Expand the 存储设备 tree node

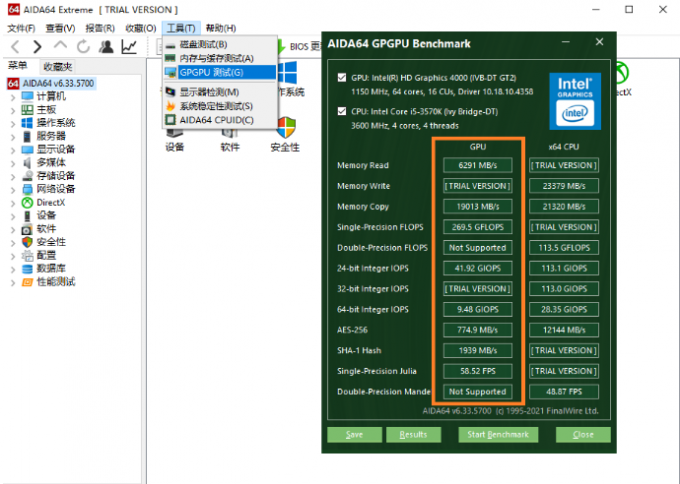point(13,176)
